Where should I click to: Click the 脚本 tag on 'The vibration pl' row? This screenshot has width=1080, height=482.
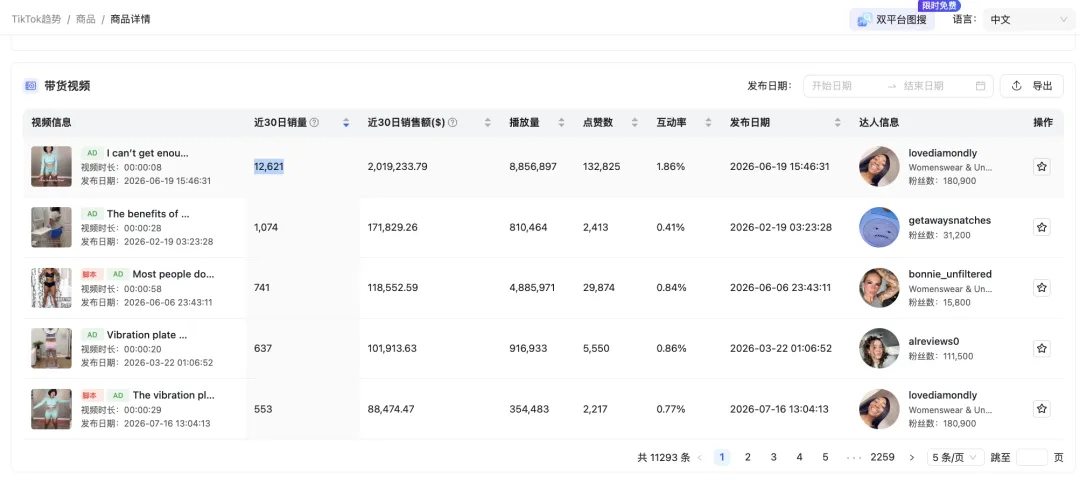(90, 395)
